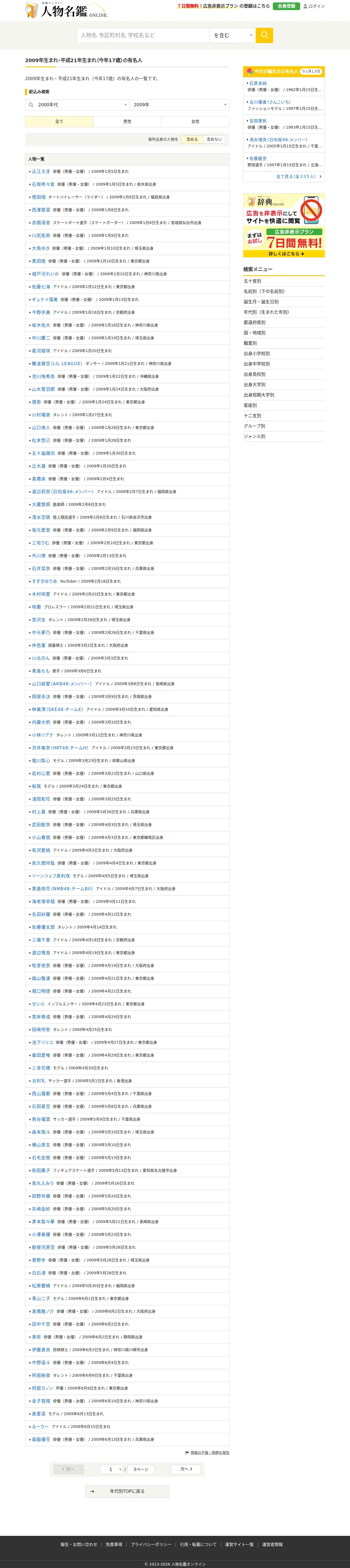Open the 2009年 year dropdown
The height and width of the screenshot is (1568, 350).
(180, 105)
